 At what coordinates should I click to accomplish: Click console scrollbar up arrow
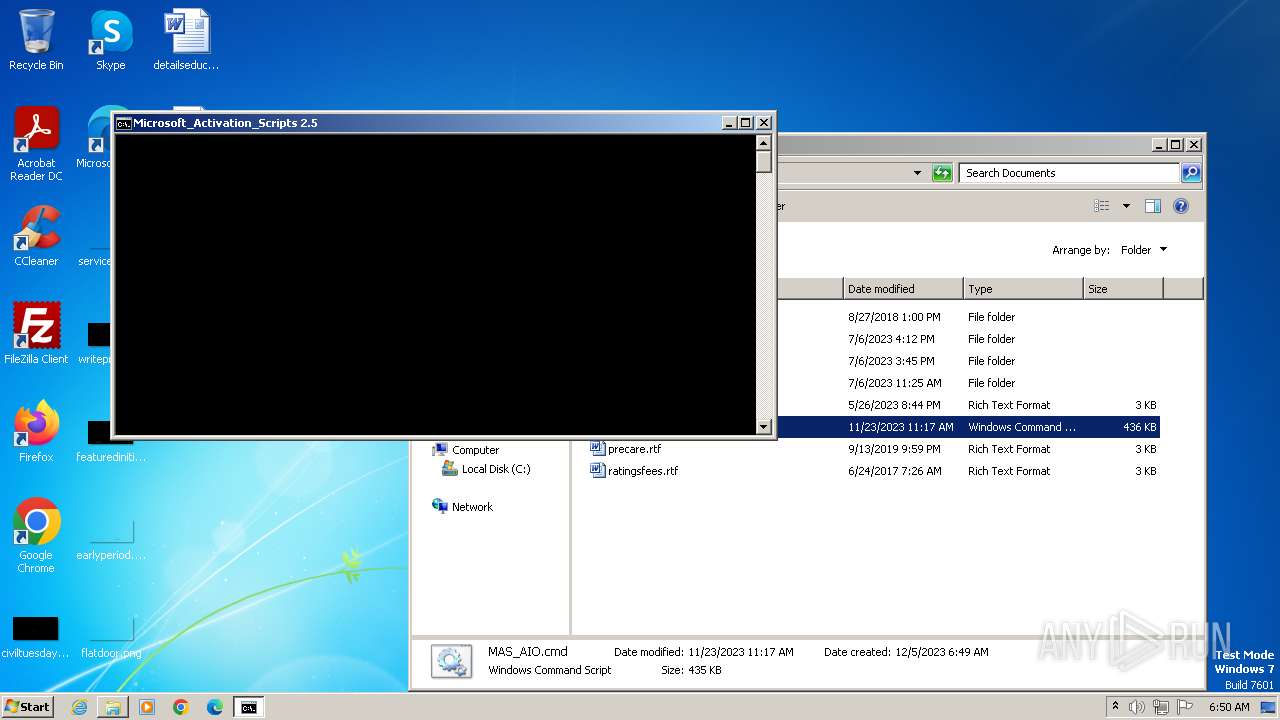coord(764,143)
